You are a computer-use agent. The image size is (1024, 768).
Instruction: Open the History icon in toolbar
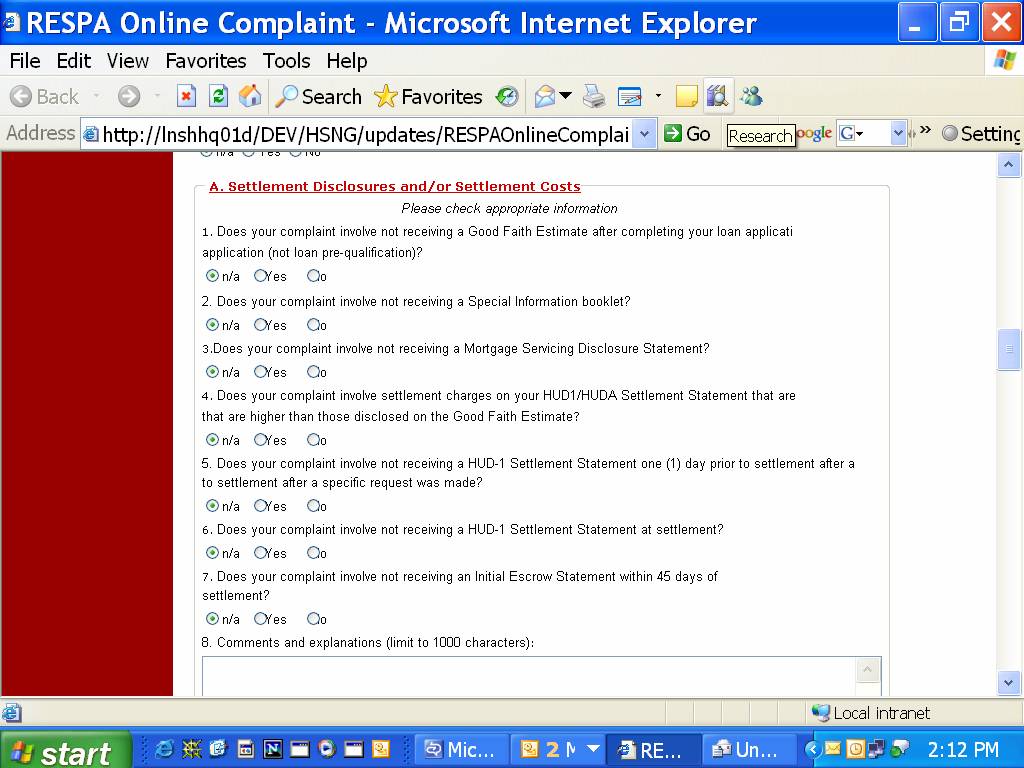coord(507,97)
